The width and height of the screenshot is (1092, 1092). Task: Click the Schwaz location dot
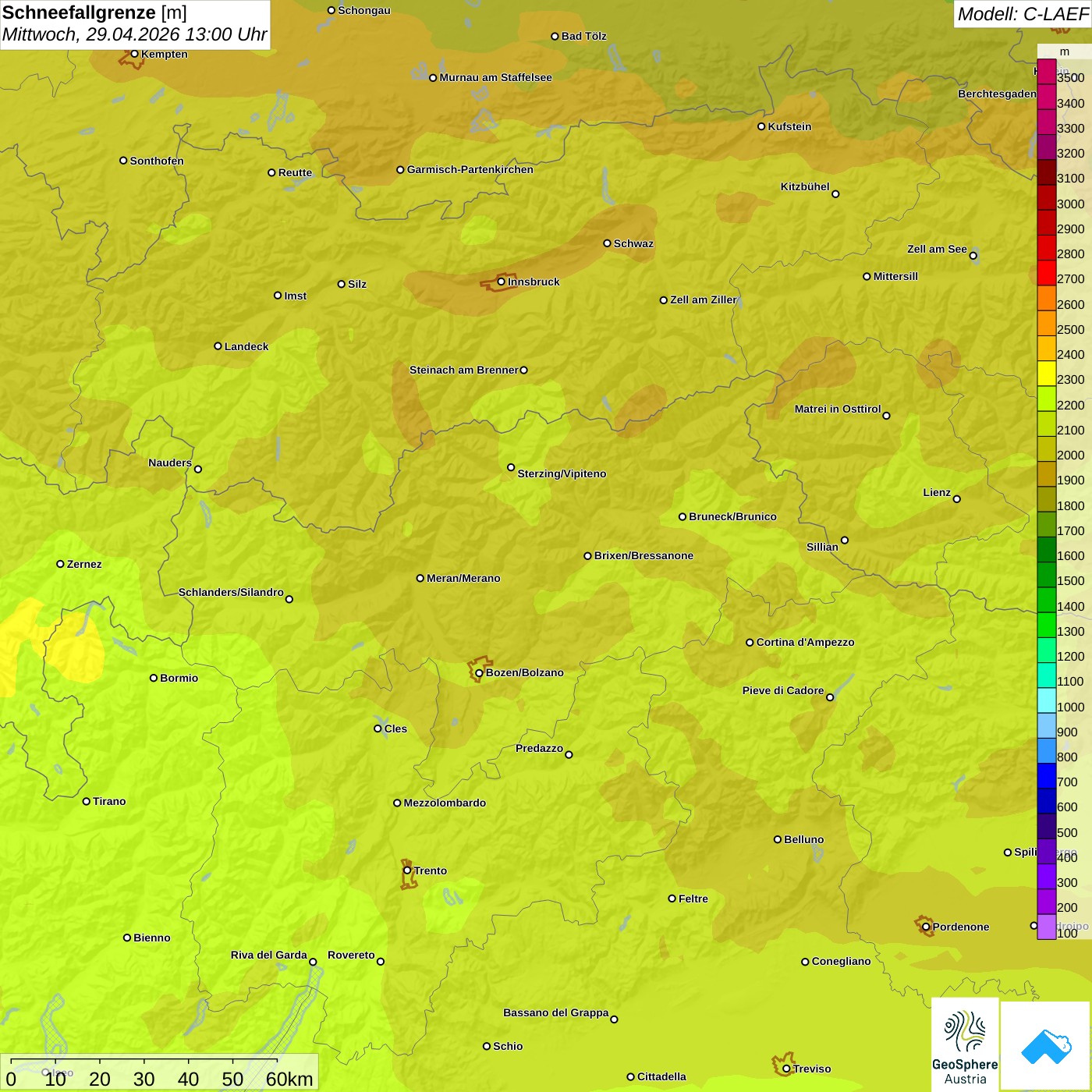coord(607,243)
